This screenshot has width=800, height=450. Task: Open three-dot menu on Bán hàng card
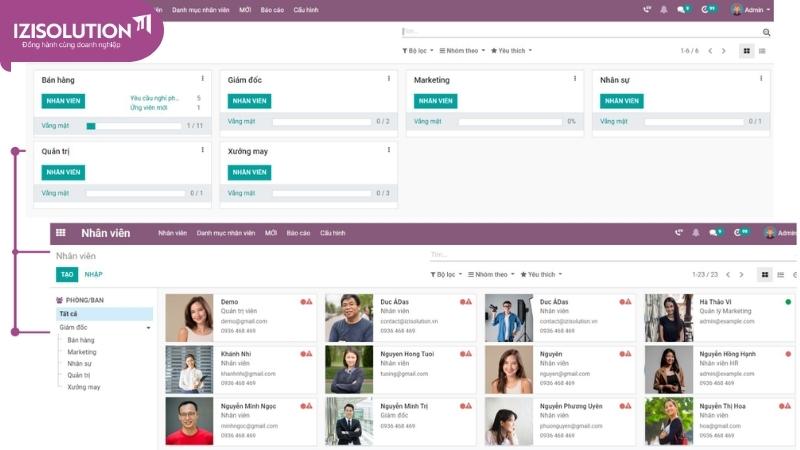pyautogui.click(x=203, y=79)
